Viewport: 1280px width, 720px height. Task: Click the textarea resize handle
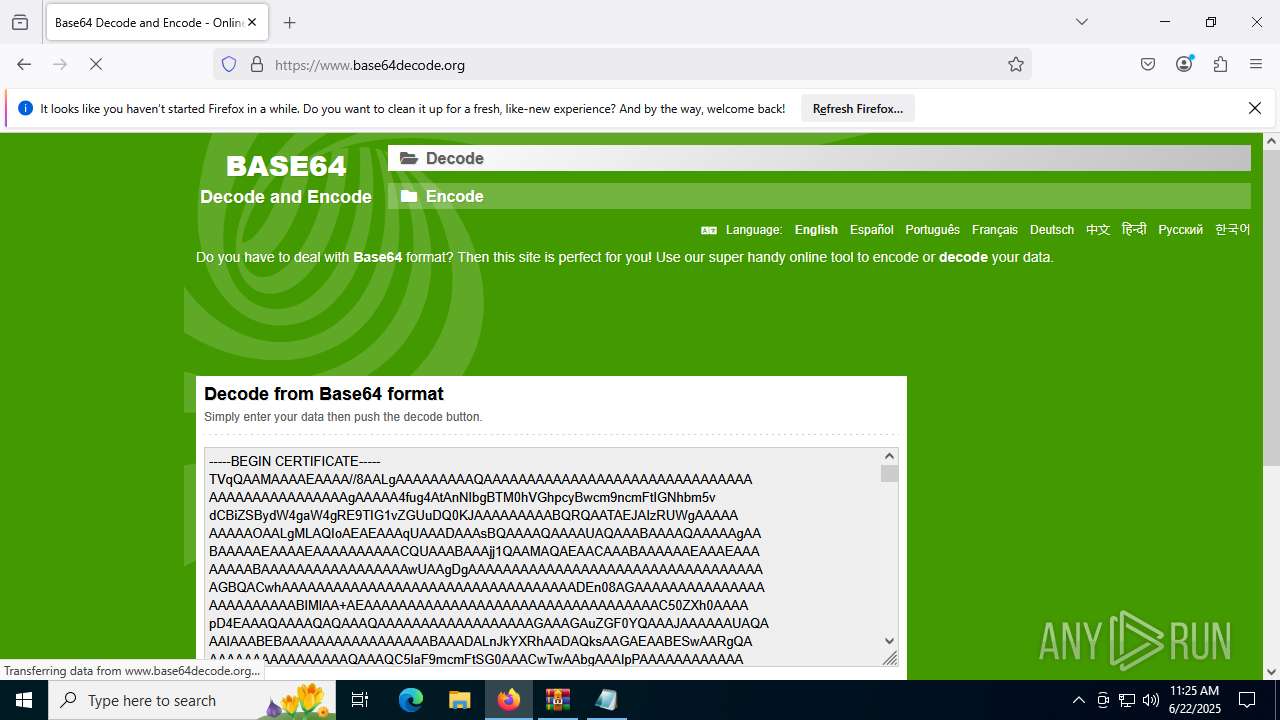pos(889,658)
